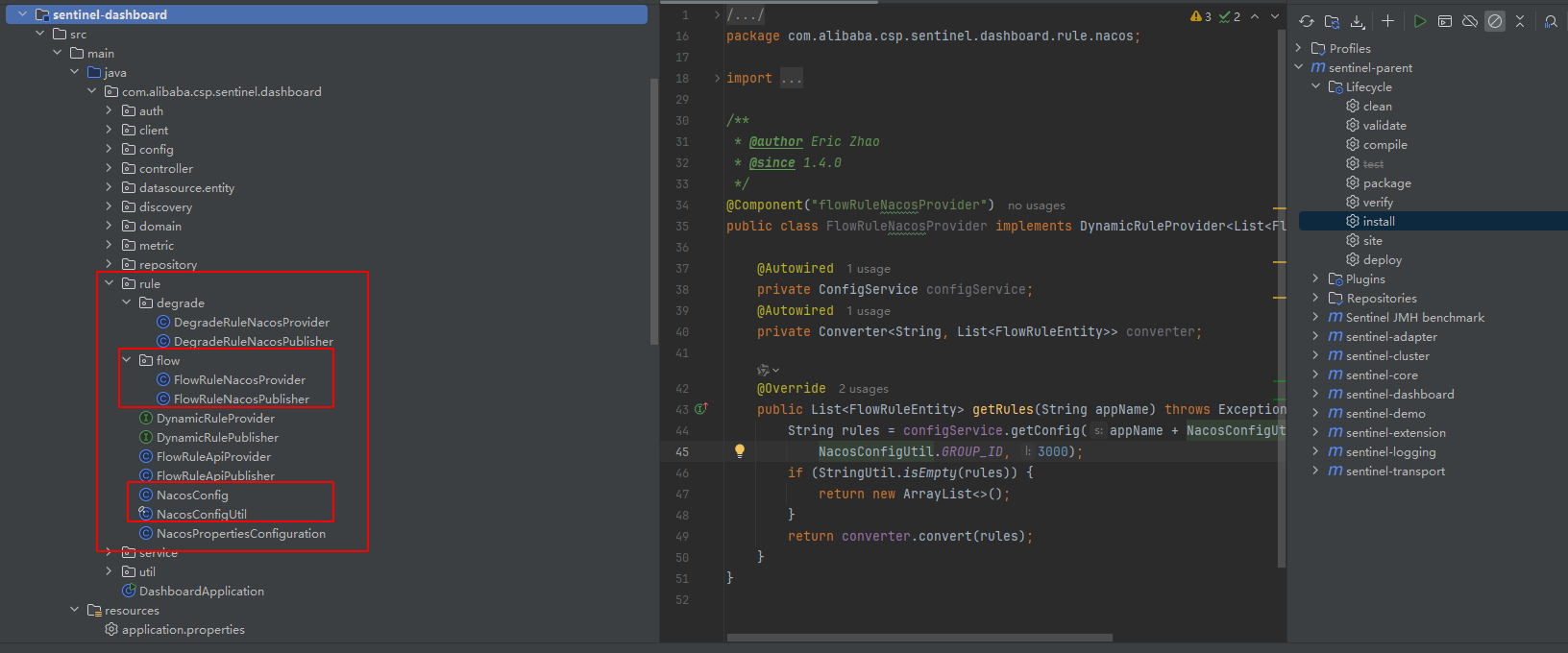
Task: Click Generate Sources and Update Folders icon
Action: 1332,21
